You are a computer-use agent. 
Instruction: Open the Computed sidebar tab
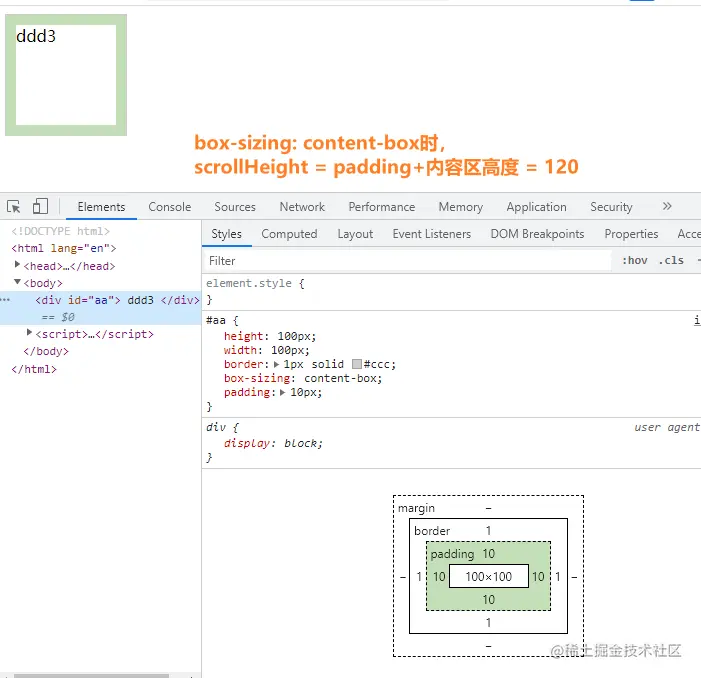(x=289, y=234)
